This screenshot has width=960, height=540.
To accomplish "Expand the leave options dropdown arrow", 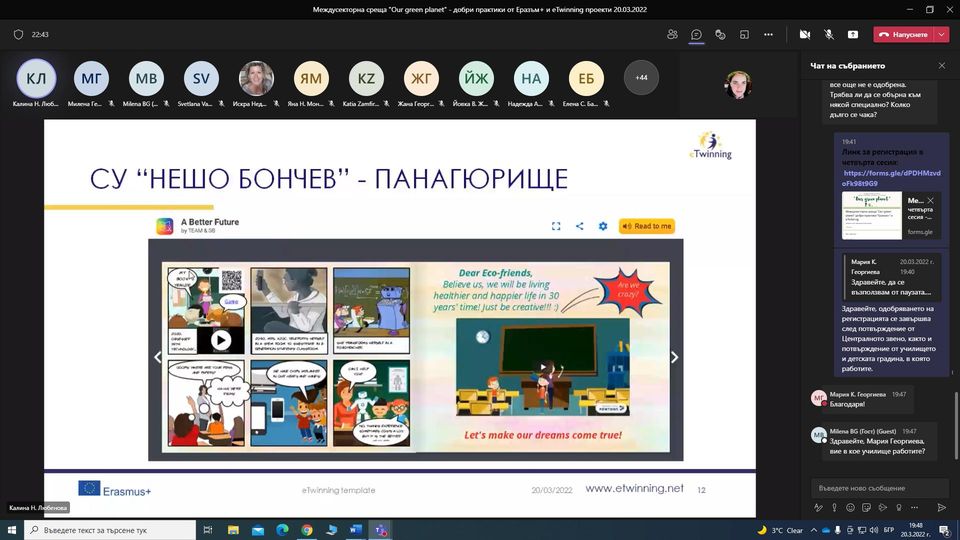I will point(941,34).
